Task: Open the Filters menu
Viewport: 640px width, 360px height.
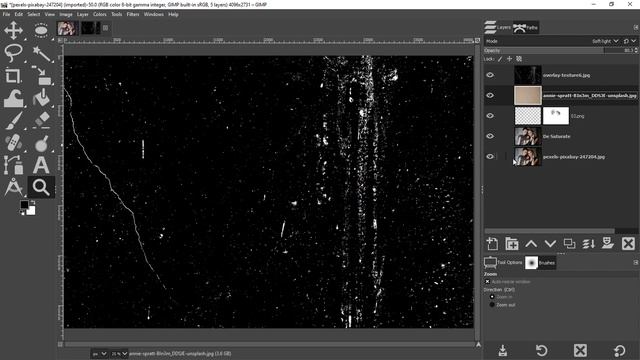Action: tap(133, 14)
